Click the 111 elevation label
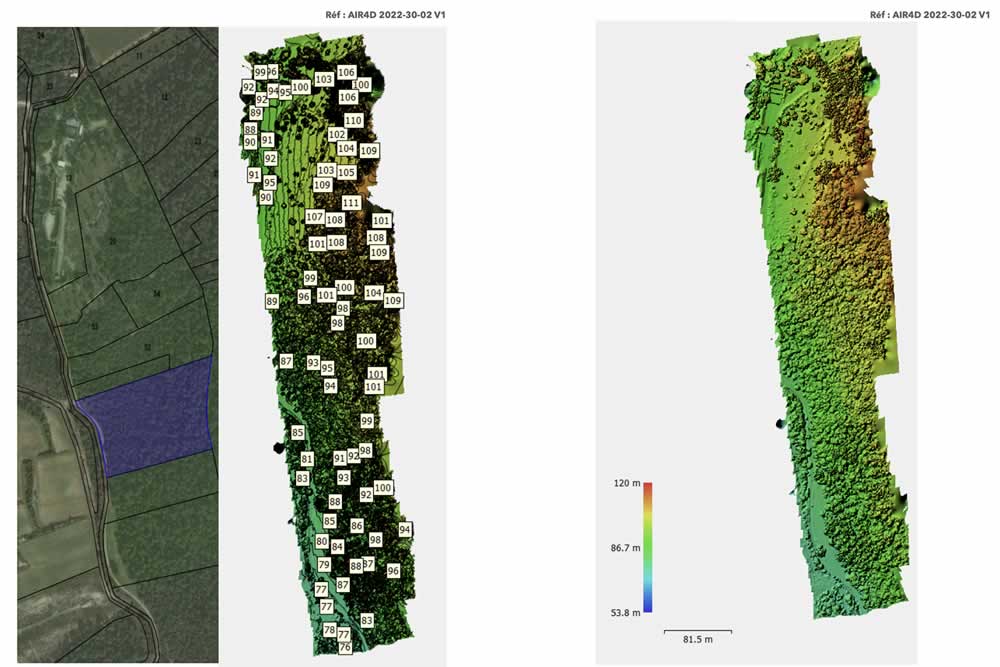 [351, 203]
